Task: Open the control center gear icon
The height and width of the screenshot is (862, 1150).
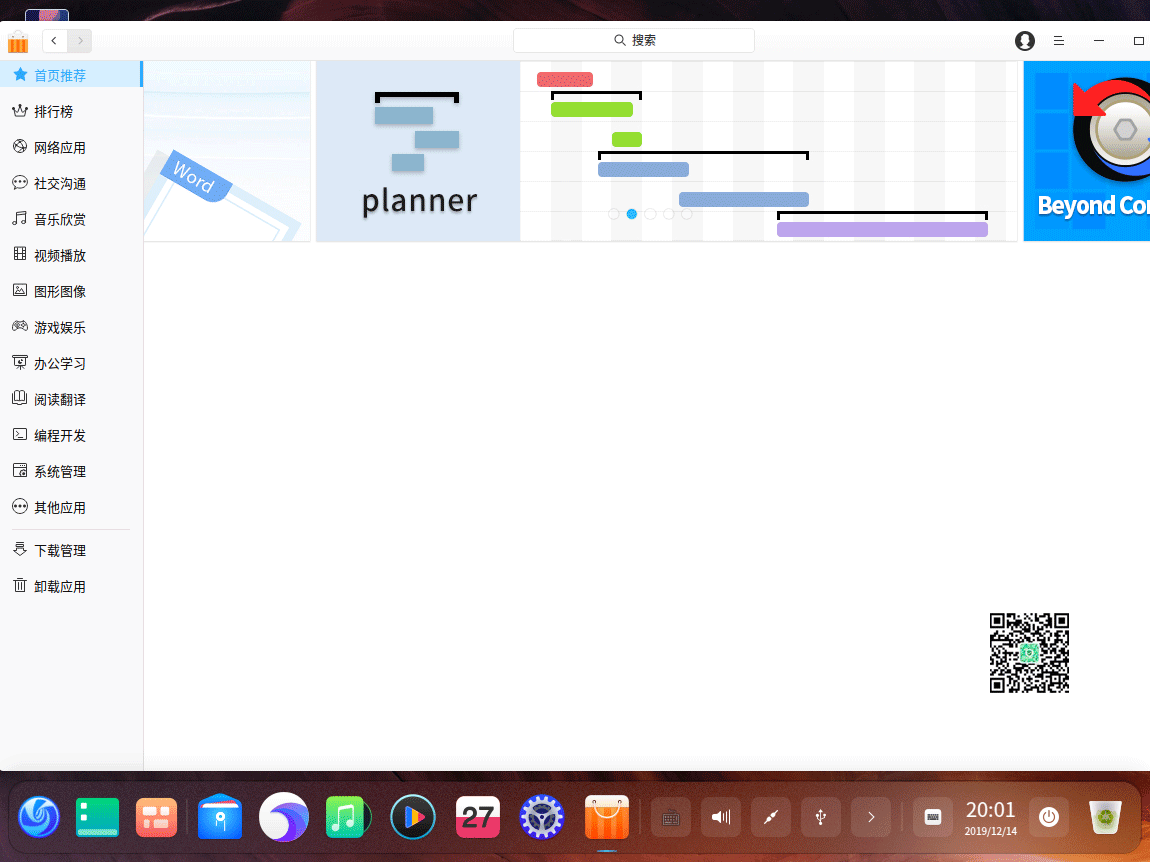Action: [x=541, y=817]
